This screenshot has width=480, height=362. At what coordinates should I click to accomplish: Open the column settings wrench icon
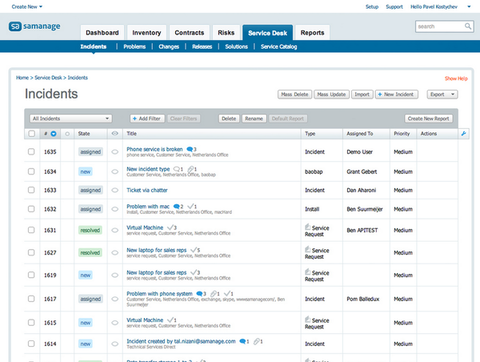[x=463, y=134]
